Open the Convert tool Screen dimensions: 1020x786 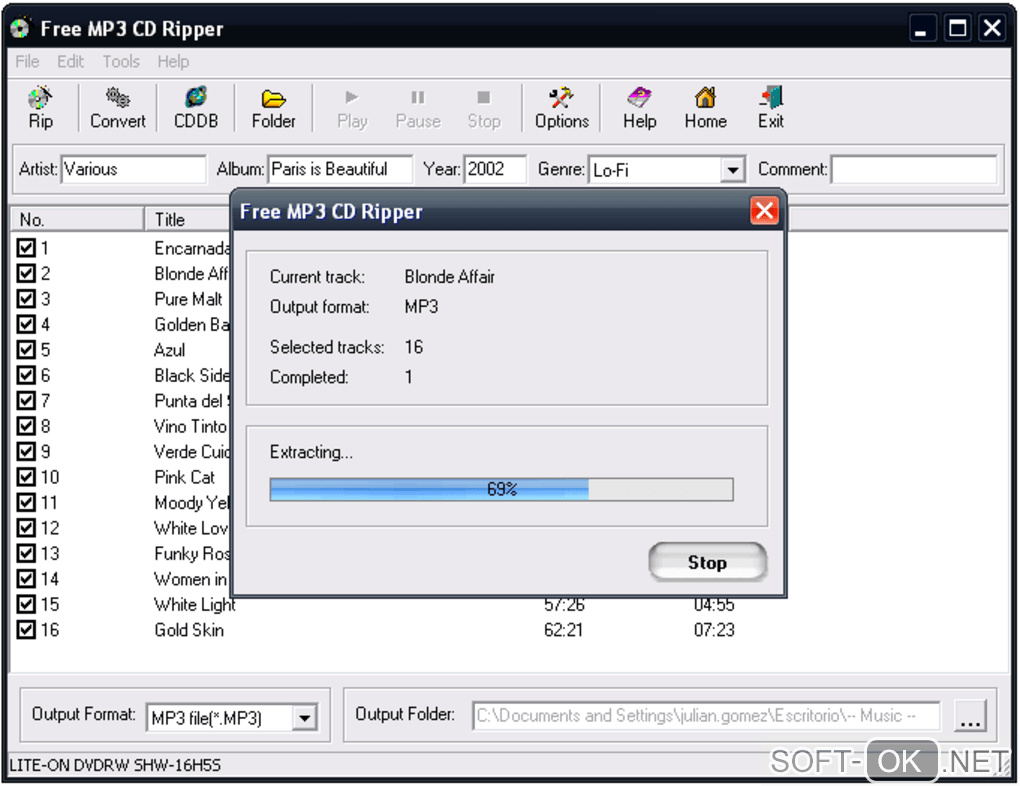[x=118, y=108]
